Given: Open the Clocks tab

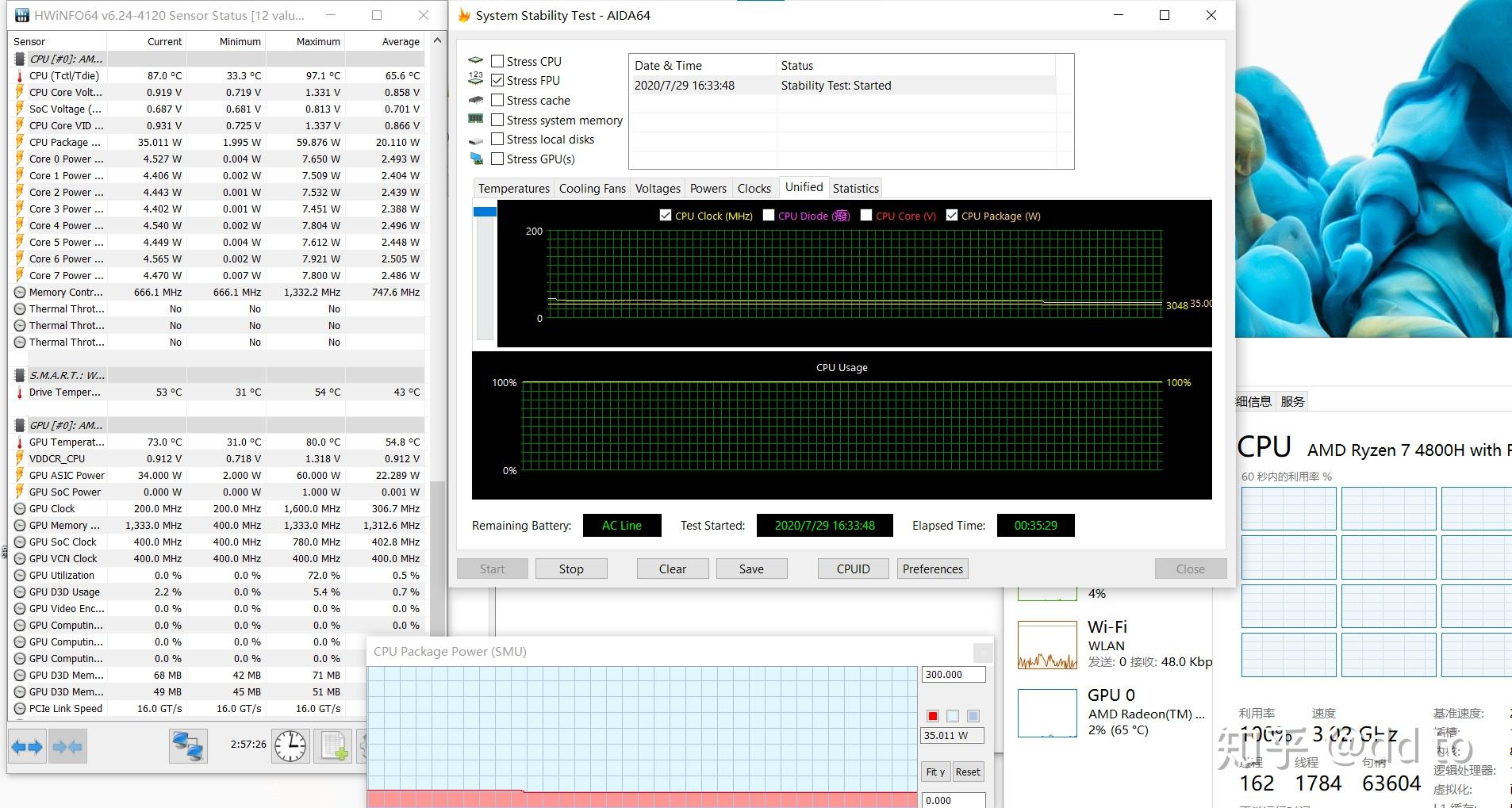Looking at the screenshot, I should click(x=754, y=188).
